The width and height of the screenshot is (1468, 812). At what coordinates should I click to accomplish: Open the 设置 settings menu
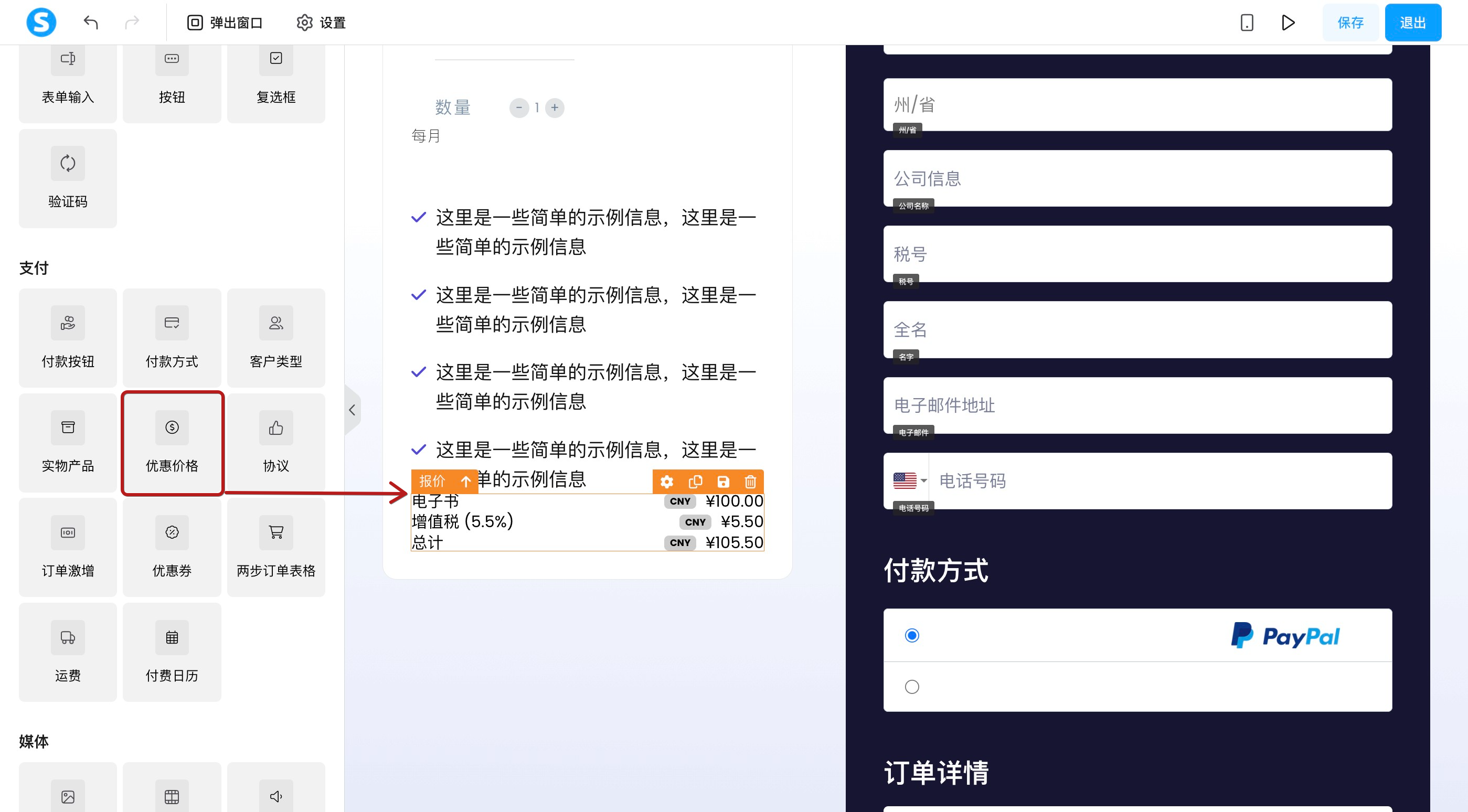[x=321, y=22]
